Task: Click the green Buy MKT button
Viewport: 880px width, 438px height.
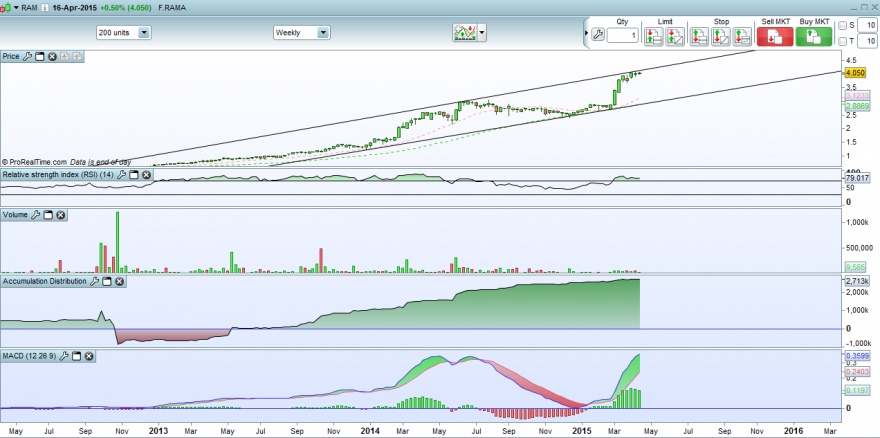Action: point(814,36)
